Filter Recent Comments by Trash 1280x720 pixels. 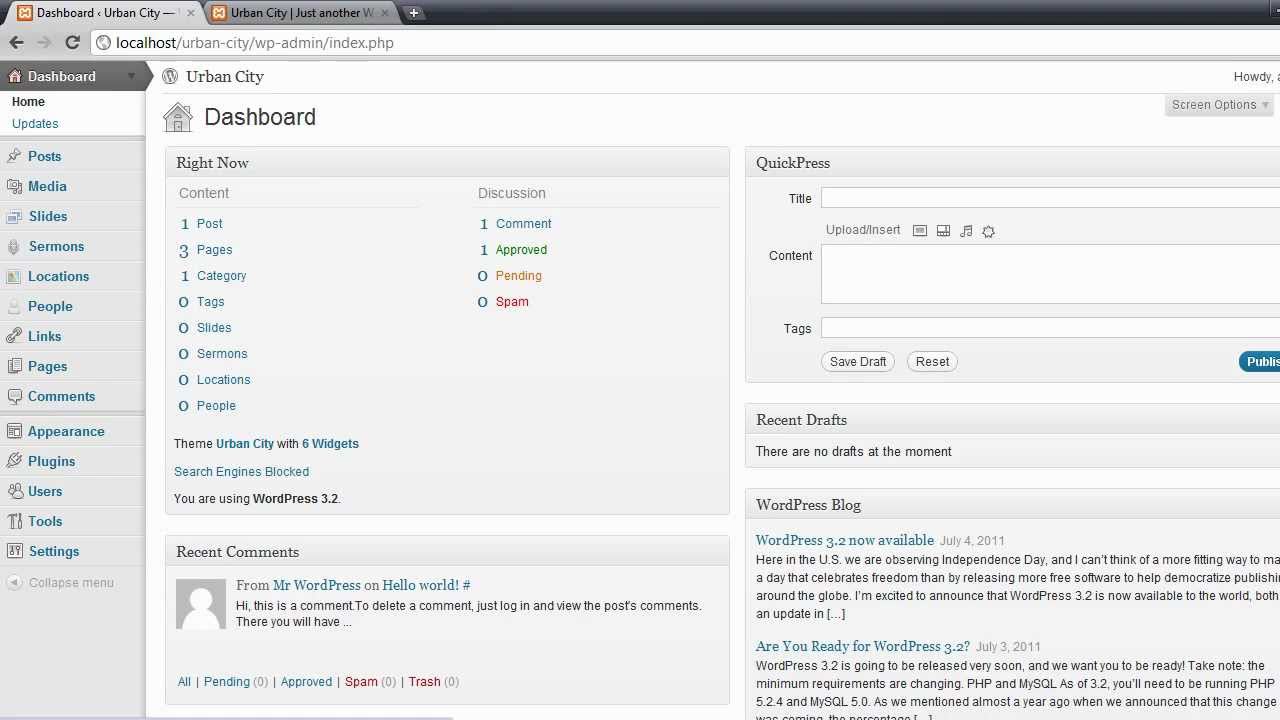[x=424, y=682]
